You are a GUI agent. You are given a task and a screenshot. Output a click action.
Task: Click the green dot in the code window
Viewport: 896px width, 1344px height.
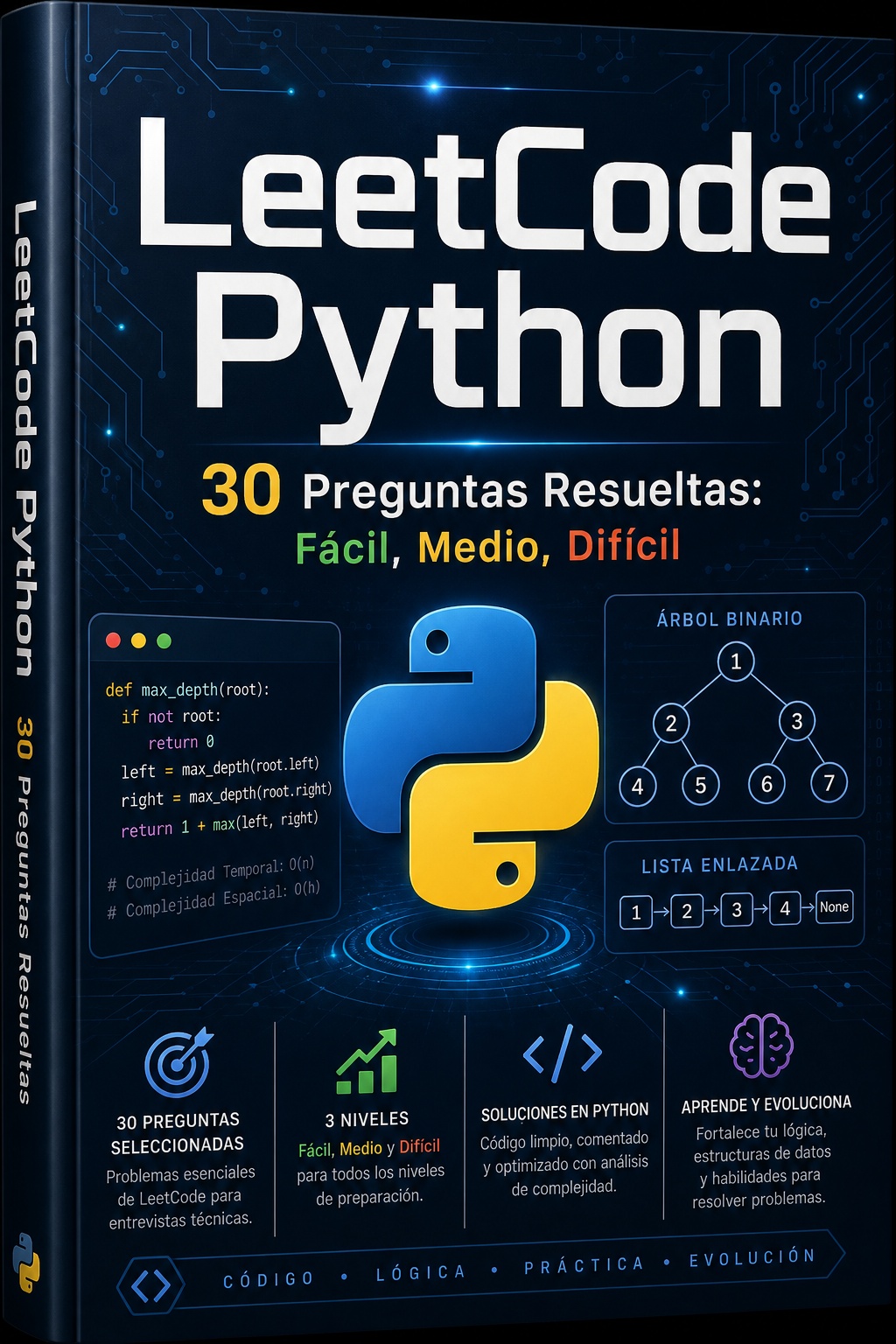point(164,640)
